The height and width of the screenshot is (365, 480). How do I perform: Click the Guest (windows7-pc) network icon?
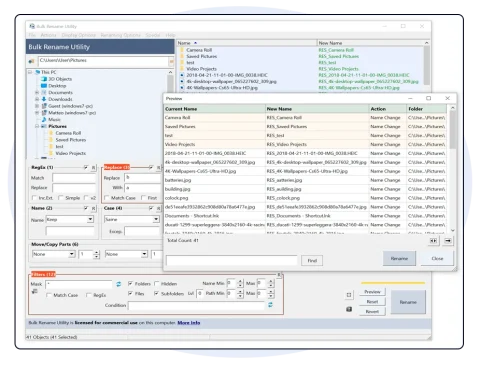point(44,106)
